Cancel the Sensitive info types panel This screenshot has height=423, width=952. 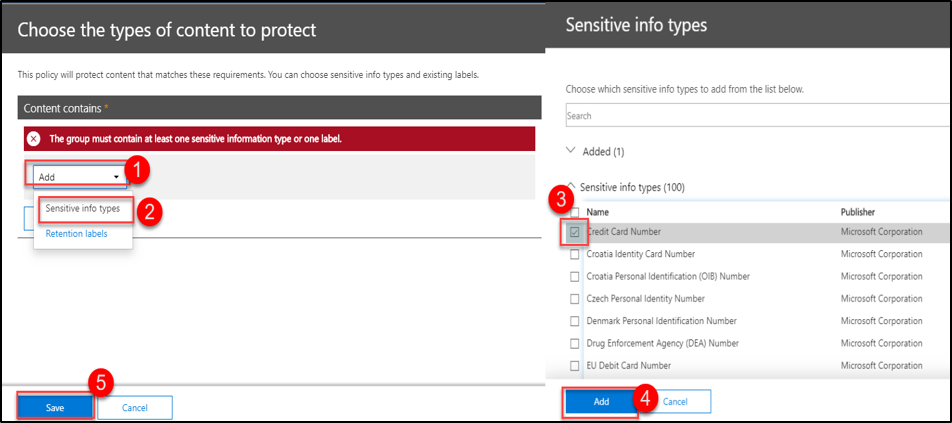pos(675,401)
